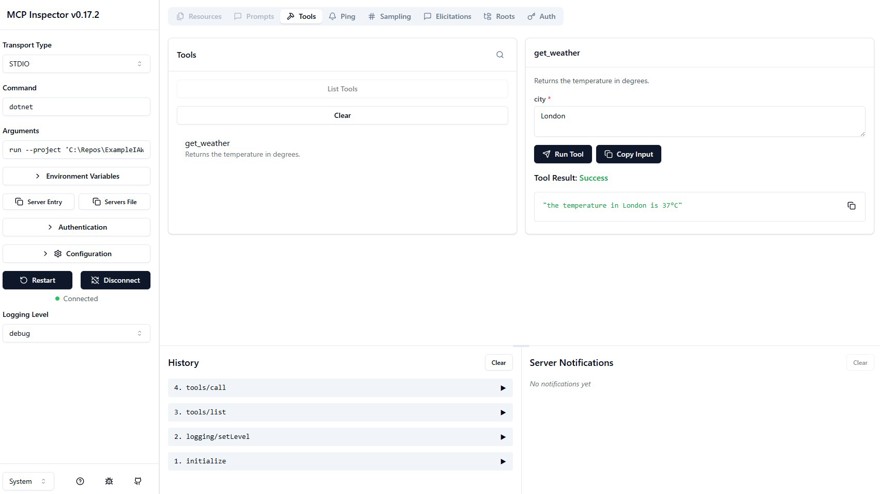Image resolution: width=880 pixels, height=494 pixels.
Task: Click the Command input field with dotnet
Action: 76,107
